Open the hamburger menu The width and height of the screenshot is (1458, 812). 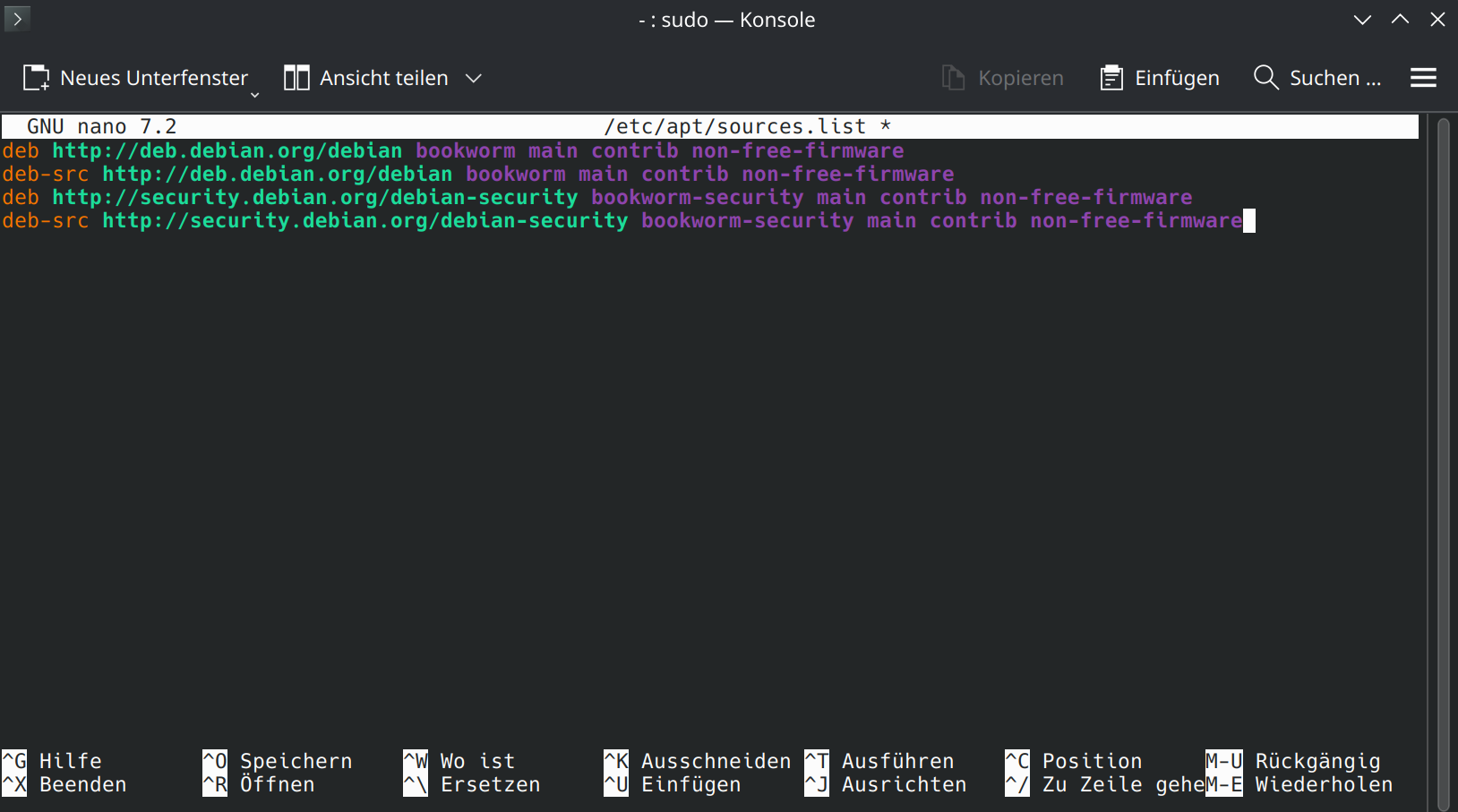[x=1423, y=78]
